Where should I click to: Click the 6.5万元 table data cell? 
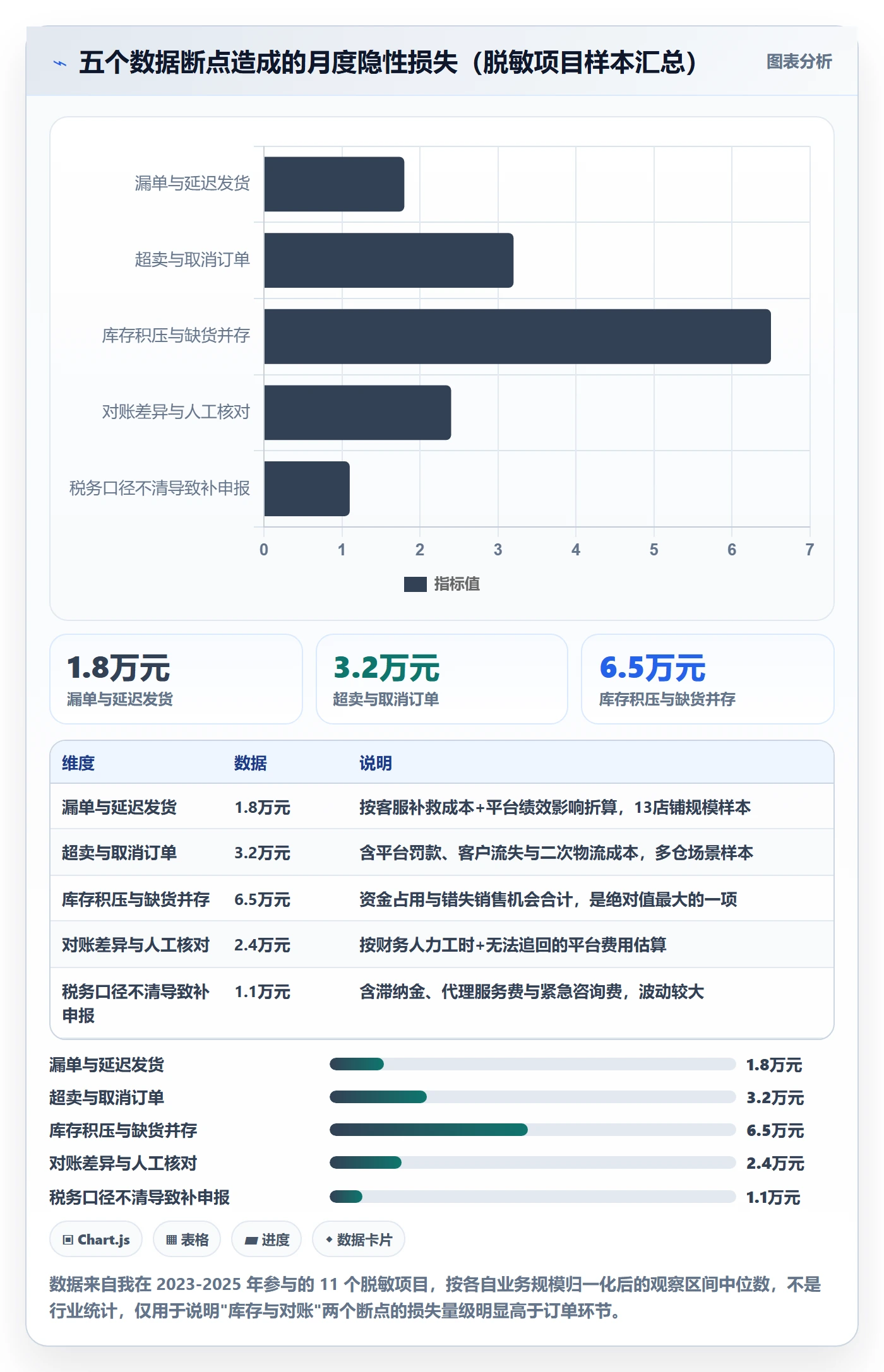click(x=262, y=899)
